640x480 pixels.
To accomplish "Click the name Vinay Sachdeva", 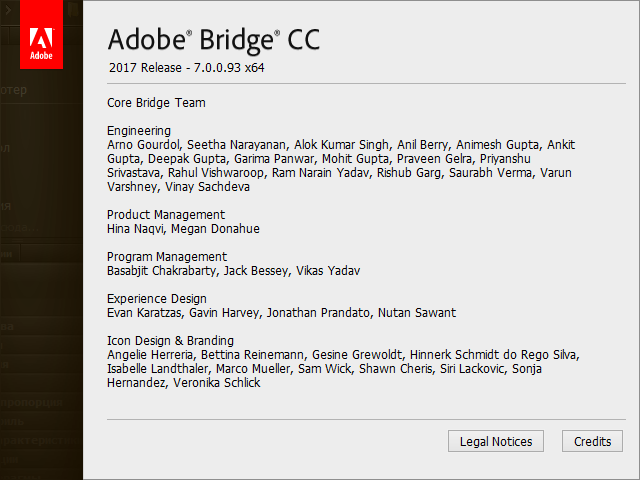I will click(208, 186).
